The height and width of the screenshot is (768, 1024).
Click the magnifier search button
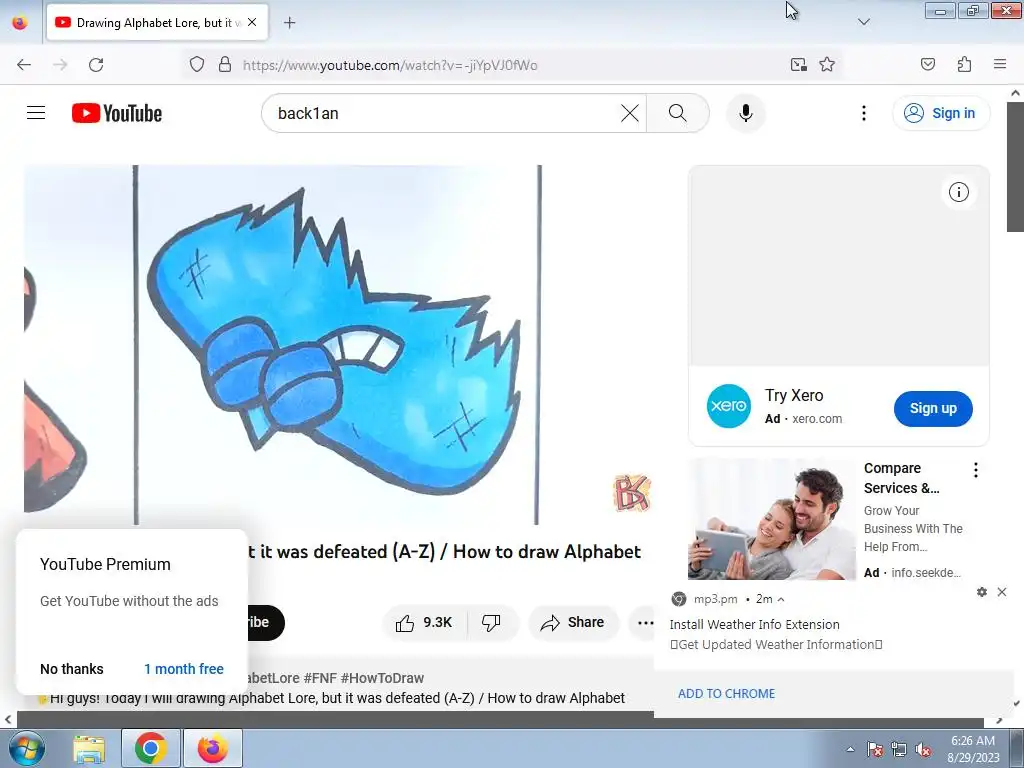point(677,113)
